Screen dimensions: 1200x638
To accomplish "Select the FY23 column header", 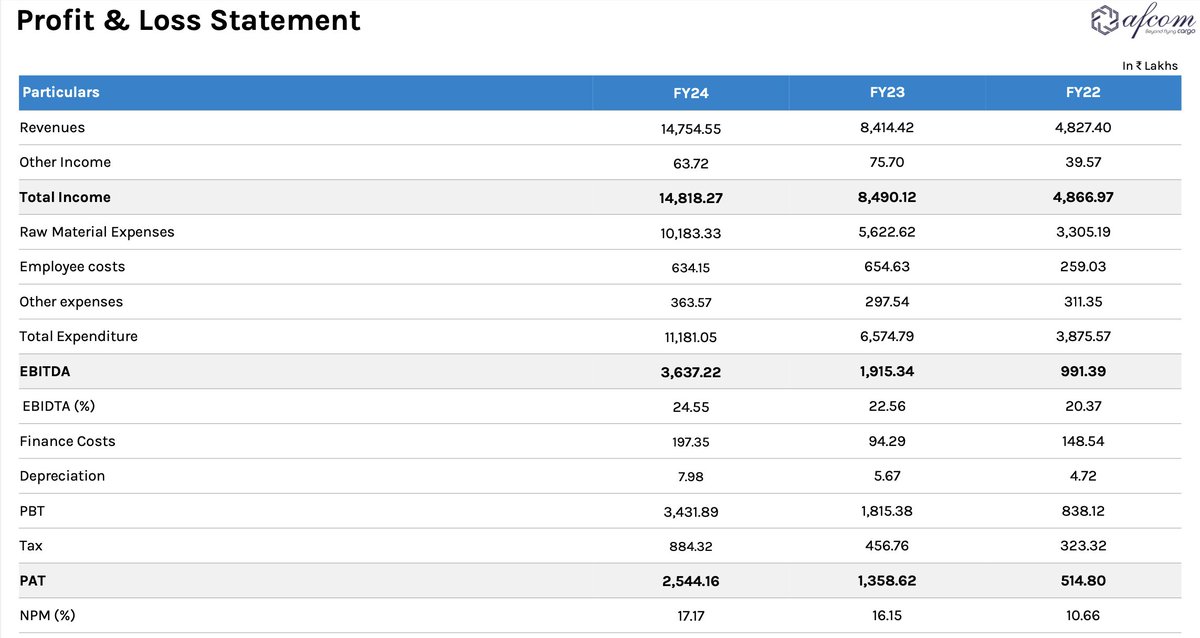I will click(x=887, y=92).
